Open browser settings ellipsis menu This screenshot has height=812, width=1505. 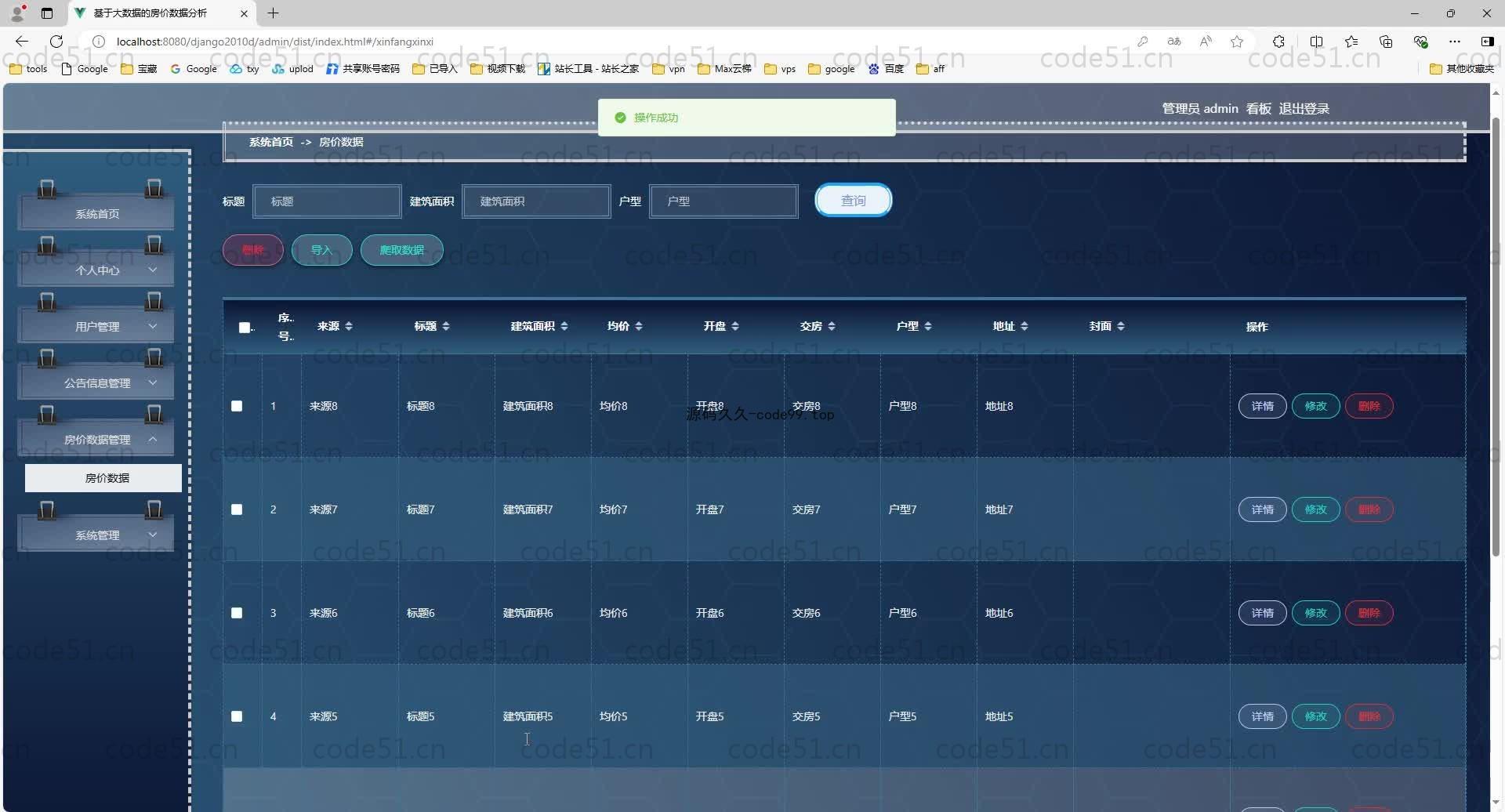tap(1455, 42)
